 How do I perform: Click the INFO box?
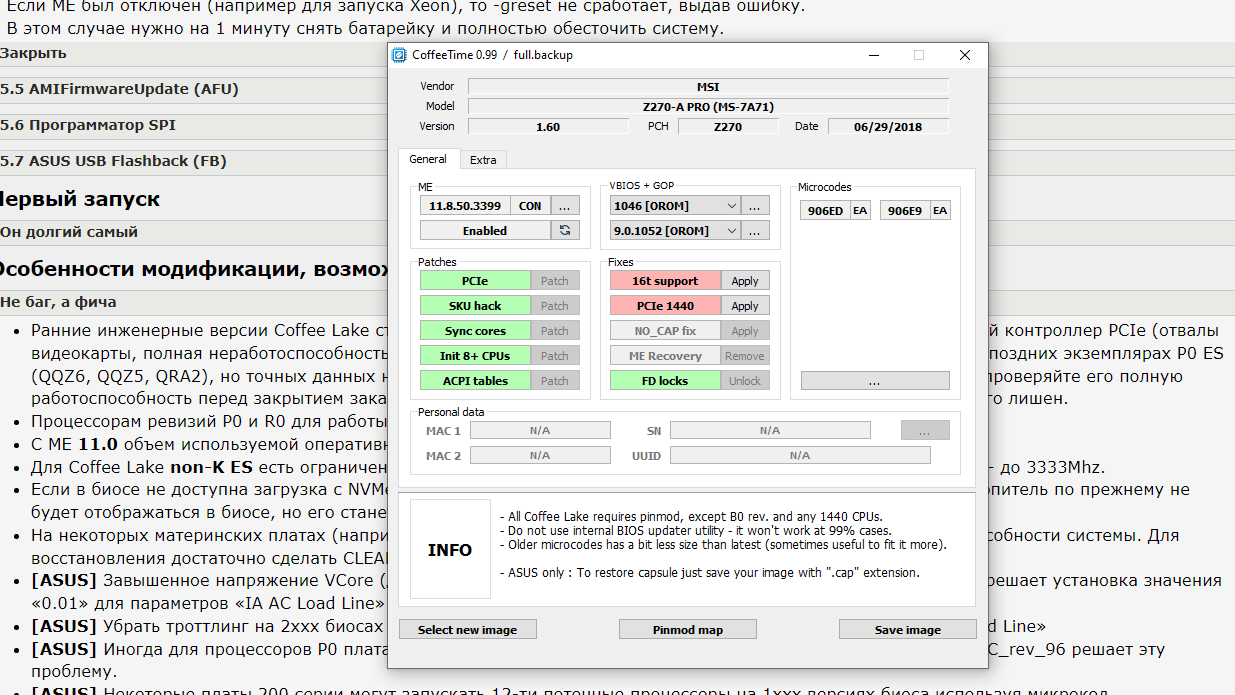tap(450, 550)
